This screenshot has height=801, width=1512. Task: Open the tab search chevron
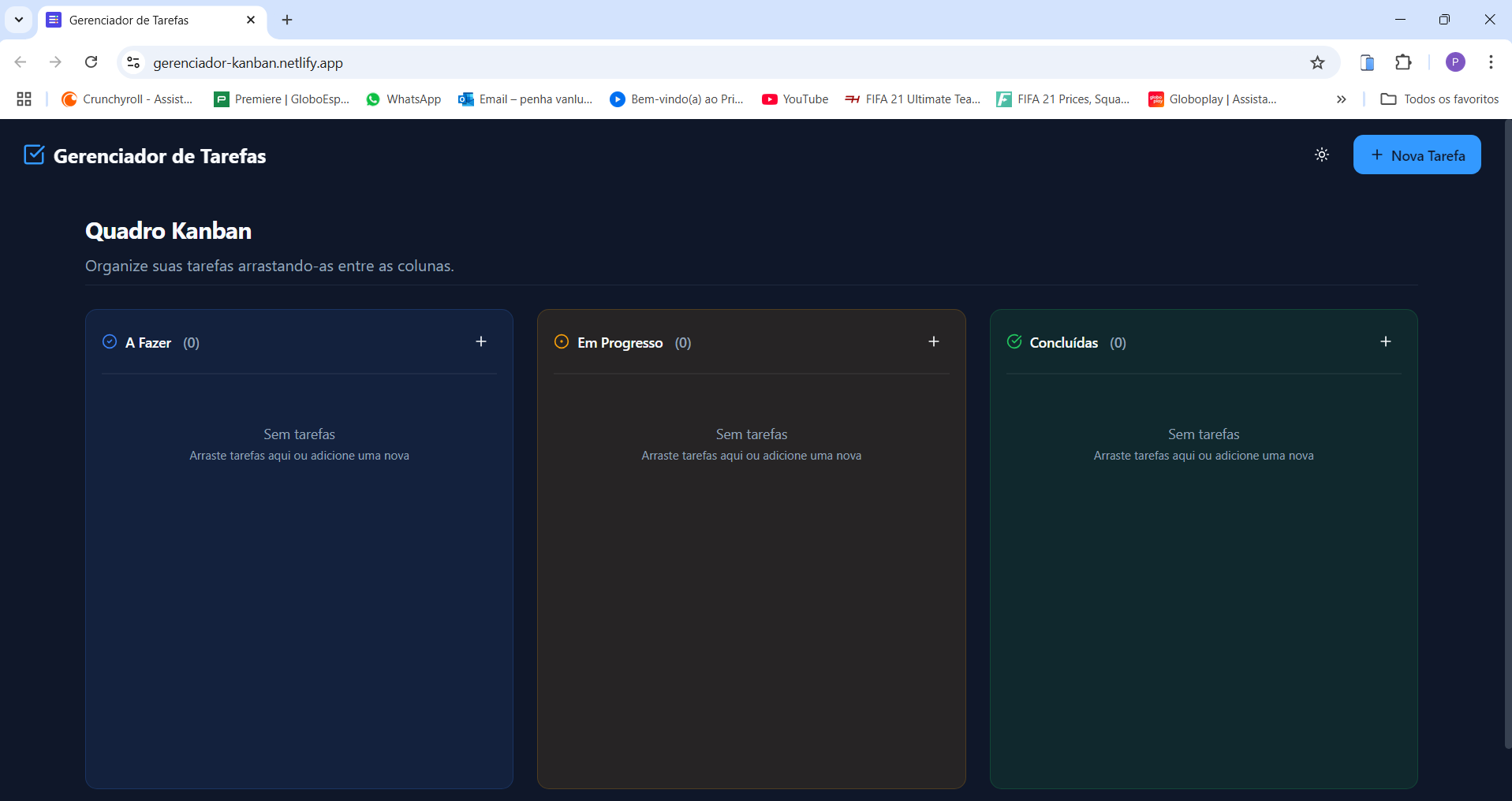tap(18, 20)
